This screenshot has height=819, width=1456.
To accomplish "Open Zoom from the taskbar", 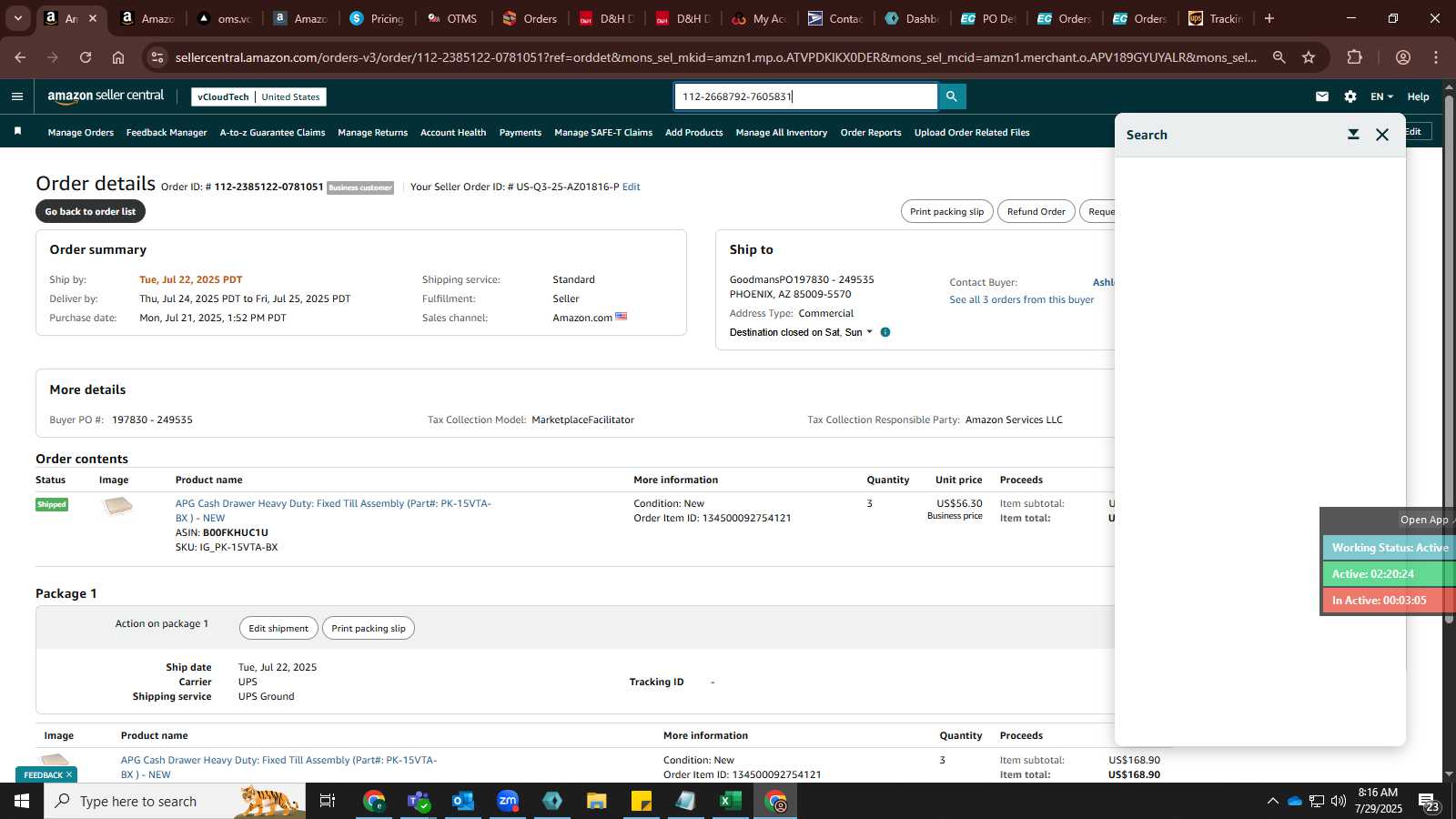I will point(508,801).
